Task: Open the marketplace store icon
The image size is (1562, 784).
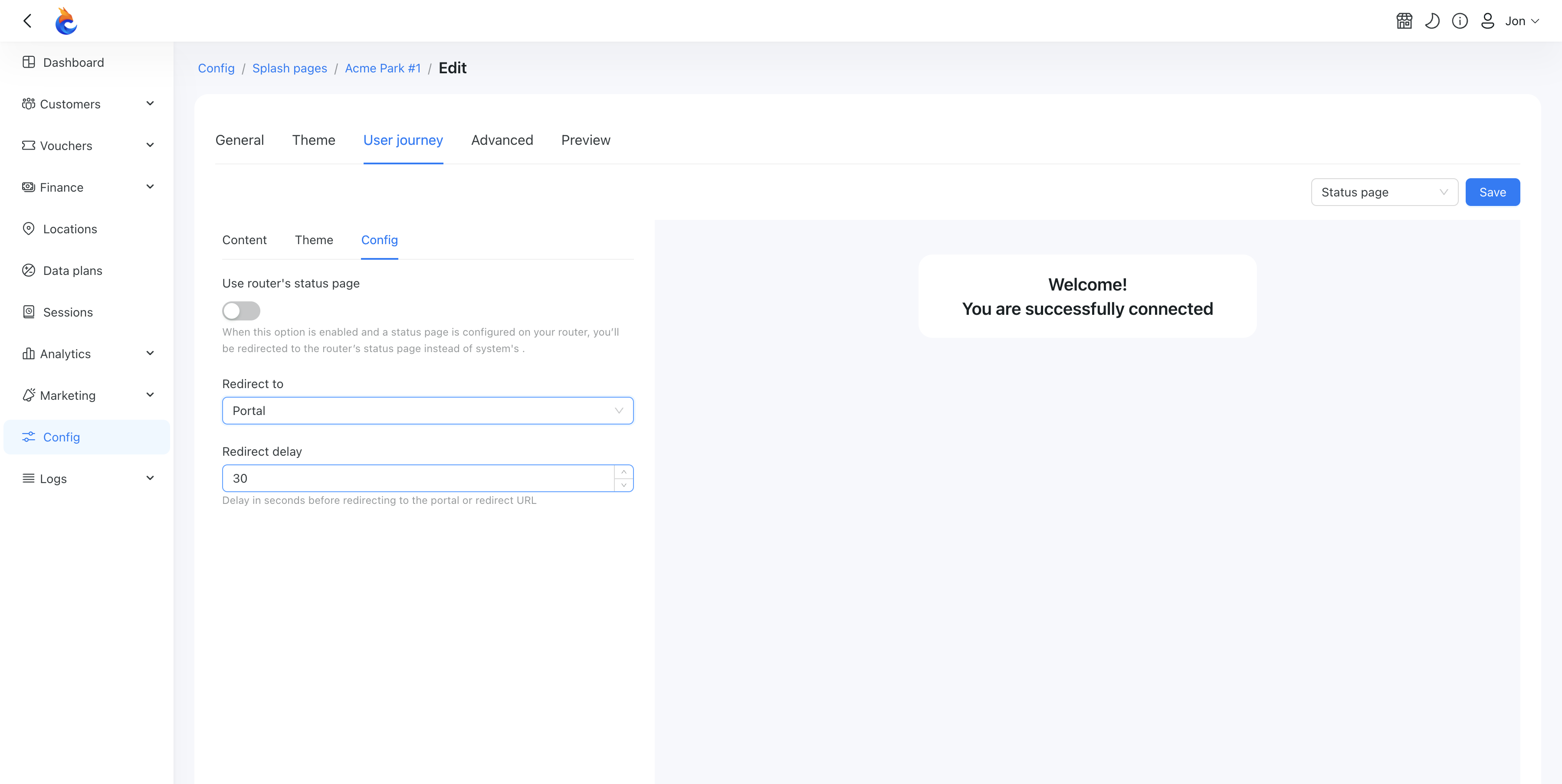Action: pyautogui.click(x=1404, y=21)
